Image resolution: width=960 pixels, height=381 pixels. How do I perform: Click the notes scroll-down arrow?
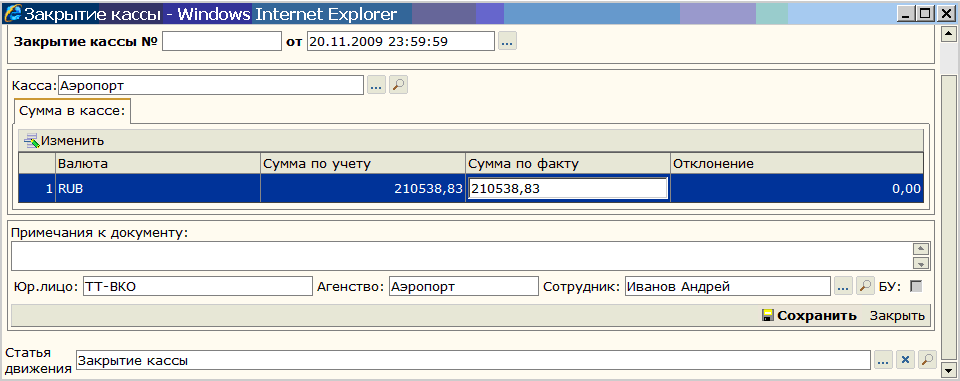[x=921, y=263]
